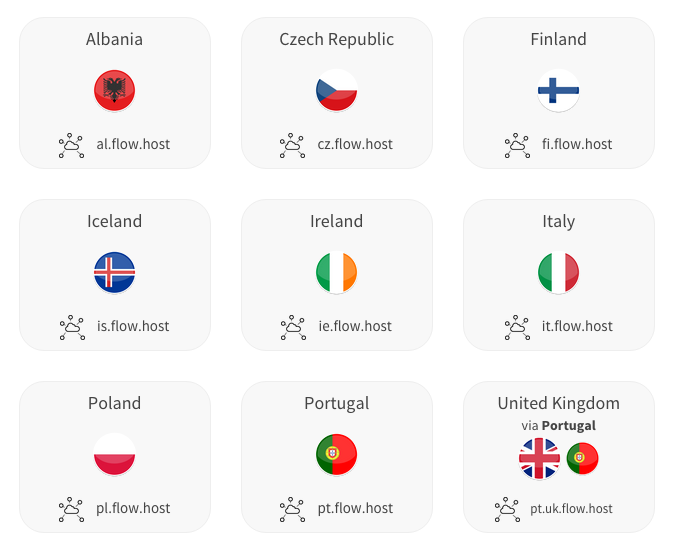Select the Portugal card's flag icon
The image size is (674, 554).
pyautogui.click(x=337, y=454)
